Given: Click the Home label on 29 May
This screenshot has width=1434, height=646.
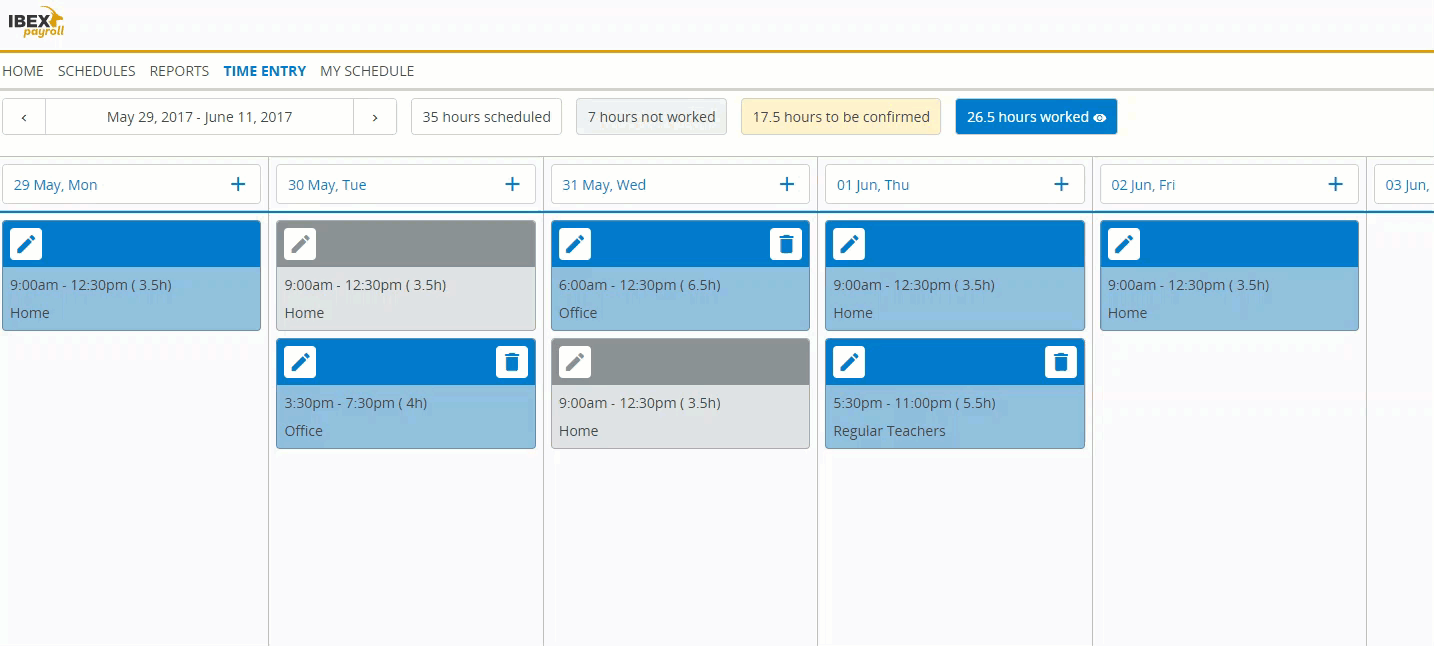Looking at the screenshot, I should point(30,313).
